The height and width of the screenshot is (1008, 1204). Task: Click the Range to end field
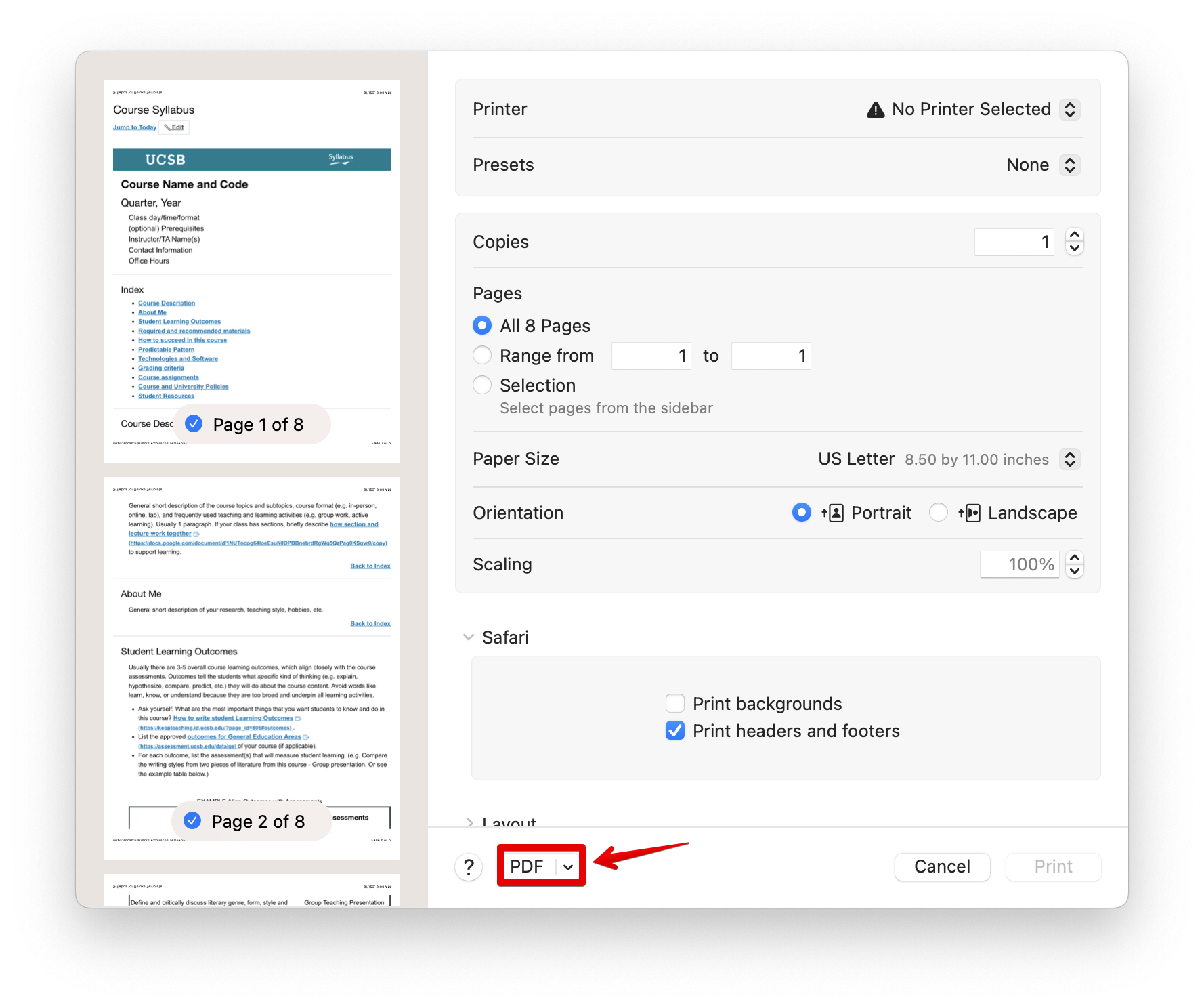[x=771, y=356]
